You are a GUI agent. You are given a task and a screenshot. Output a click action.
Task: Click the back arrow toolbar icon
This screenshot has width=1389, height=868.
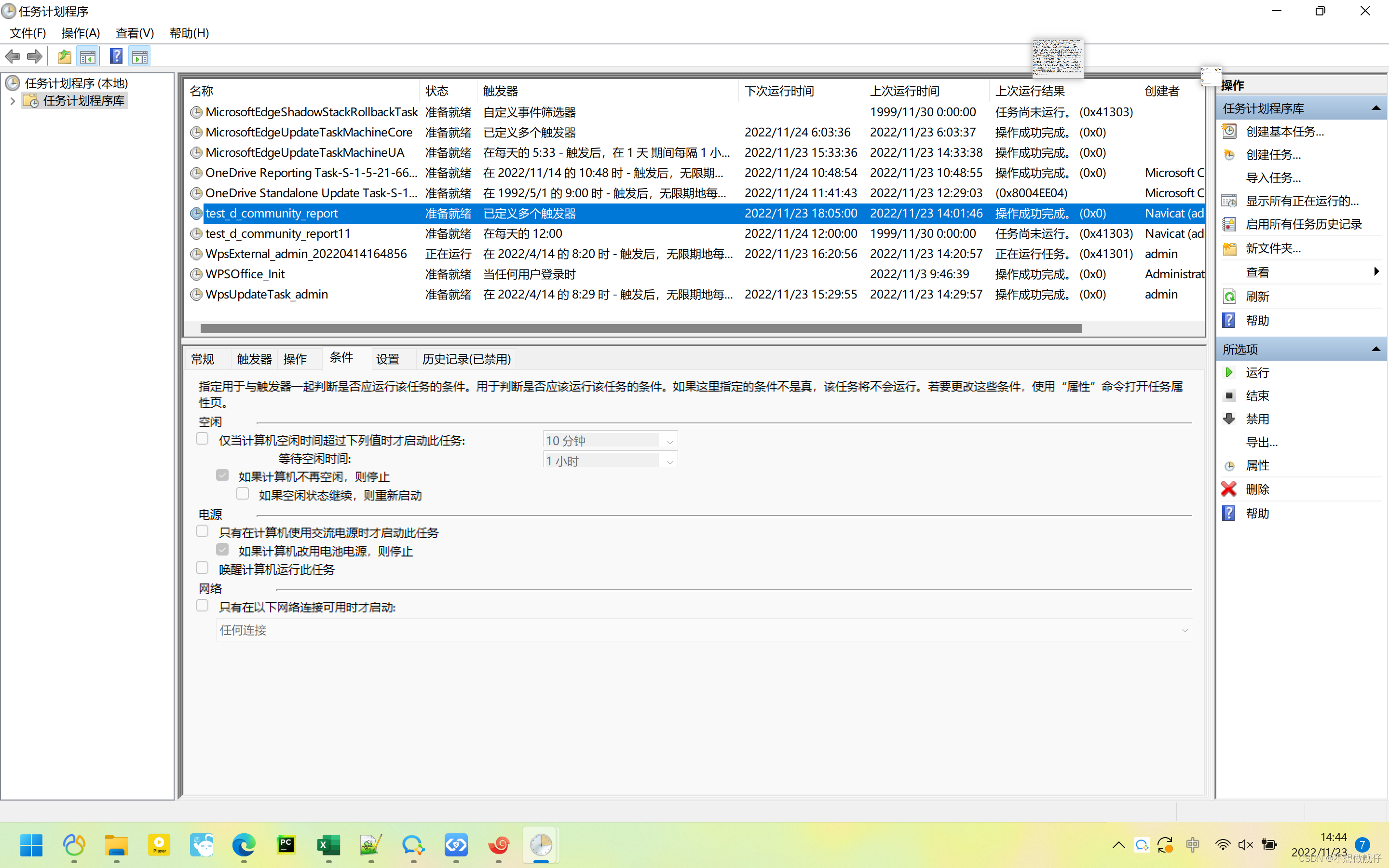tap(13, 56)
